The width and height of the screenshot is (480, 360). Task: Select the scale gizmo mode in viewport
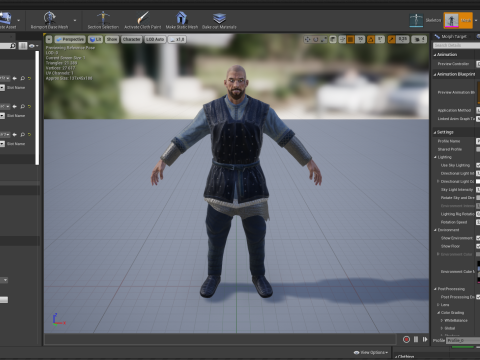[324, 40]
